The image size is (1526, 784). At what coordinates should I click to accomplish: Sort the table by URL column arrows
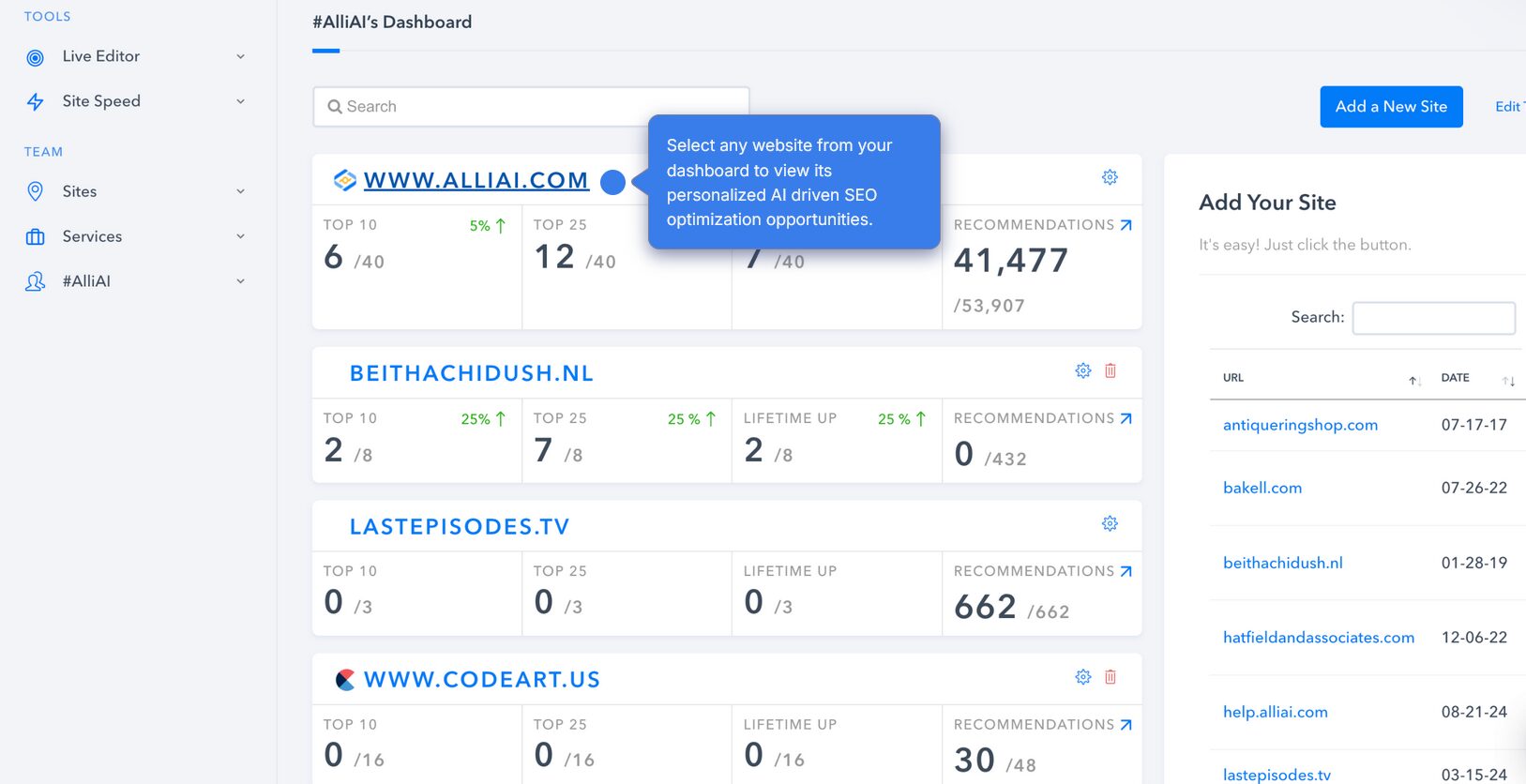click(x=1414, y=380)
